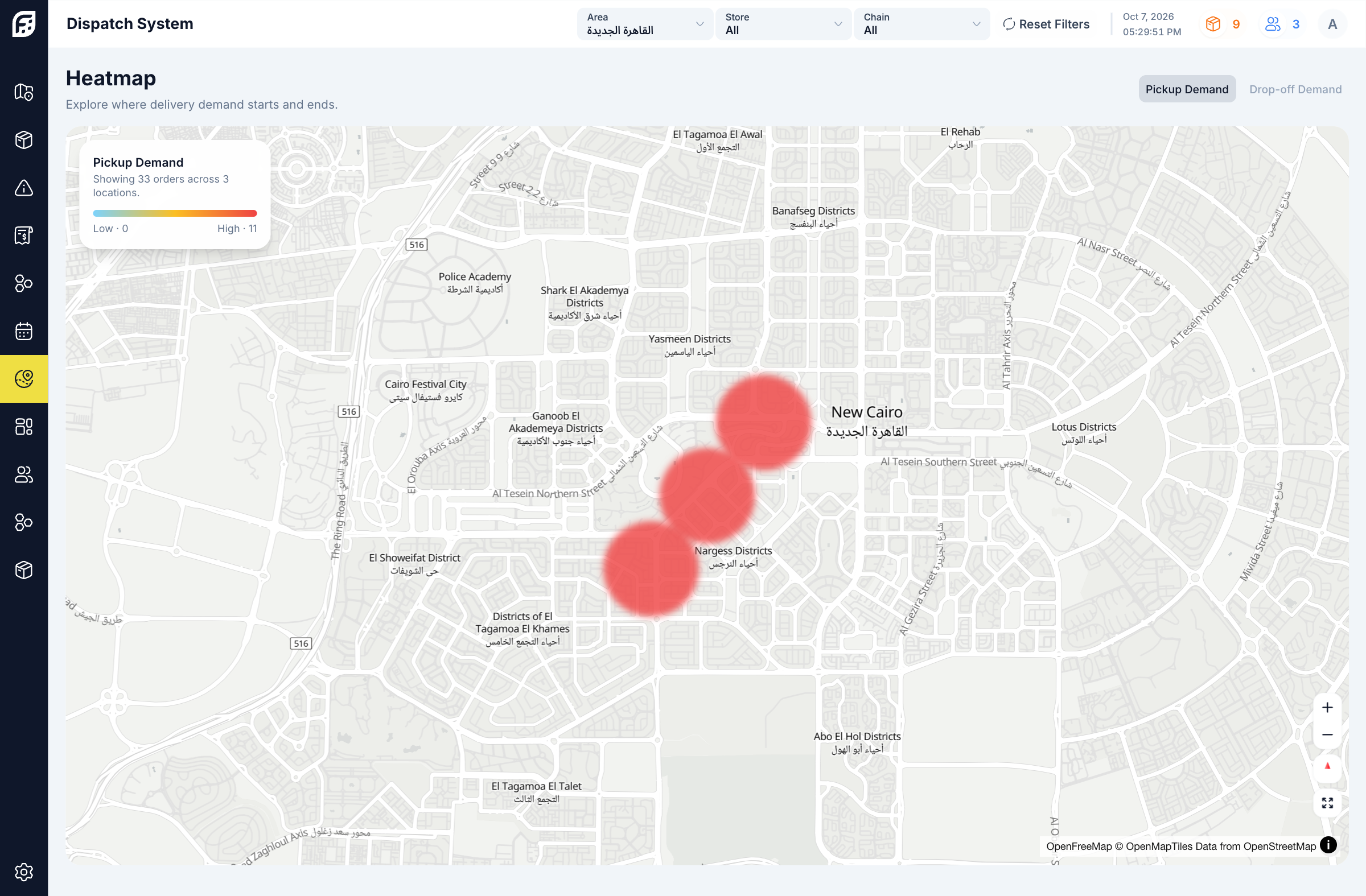Switch to Drop-off Demand tab

click(x=1295, y=89)
